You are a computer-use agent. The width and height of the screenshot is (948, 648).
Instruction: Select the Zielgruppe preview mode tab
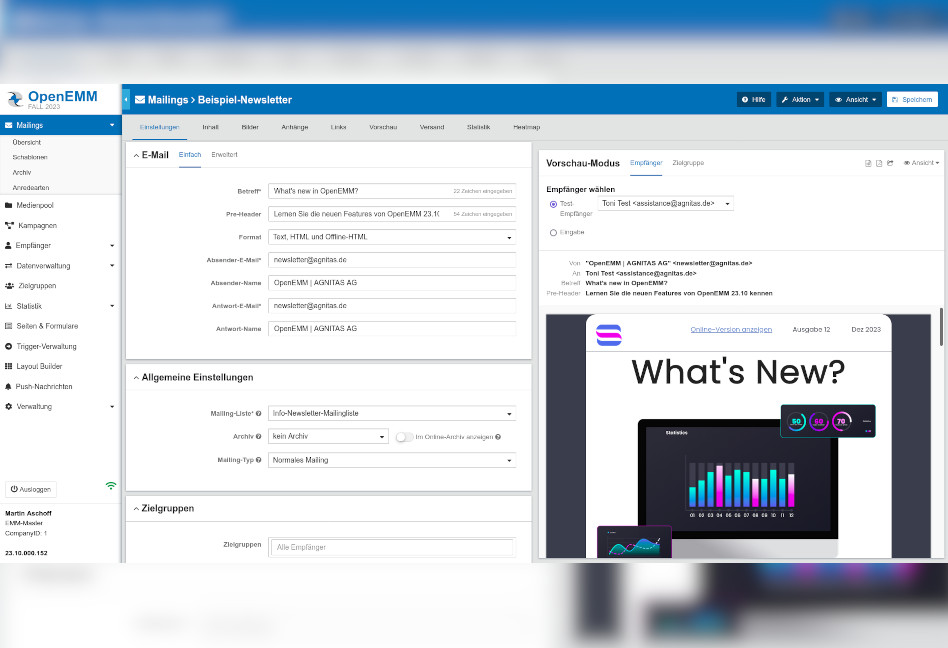coord(688,163)
